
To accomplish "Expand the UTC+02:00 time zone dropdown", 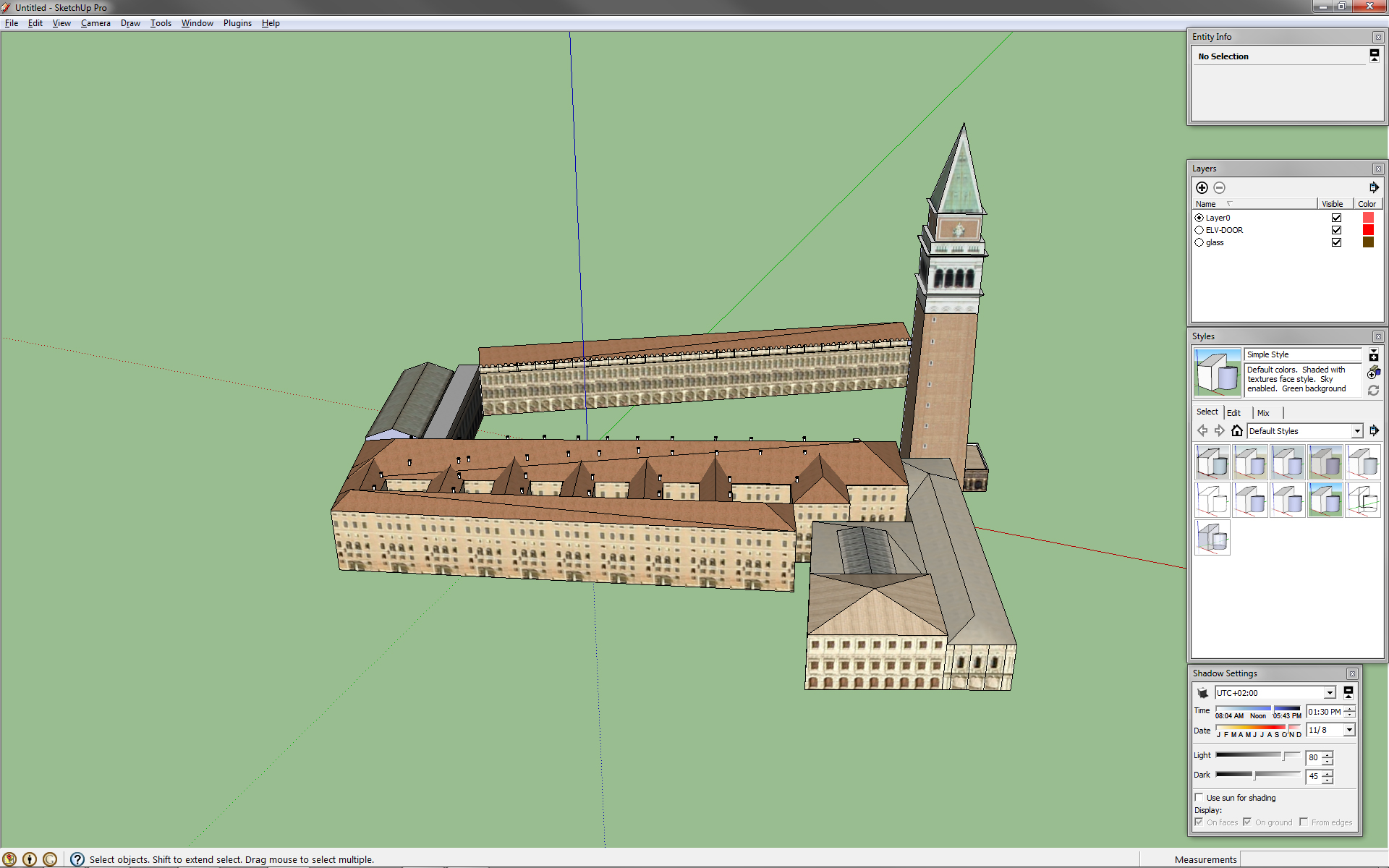I will click(x=1329, y=693).
